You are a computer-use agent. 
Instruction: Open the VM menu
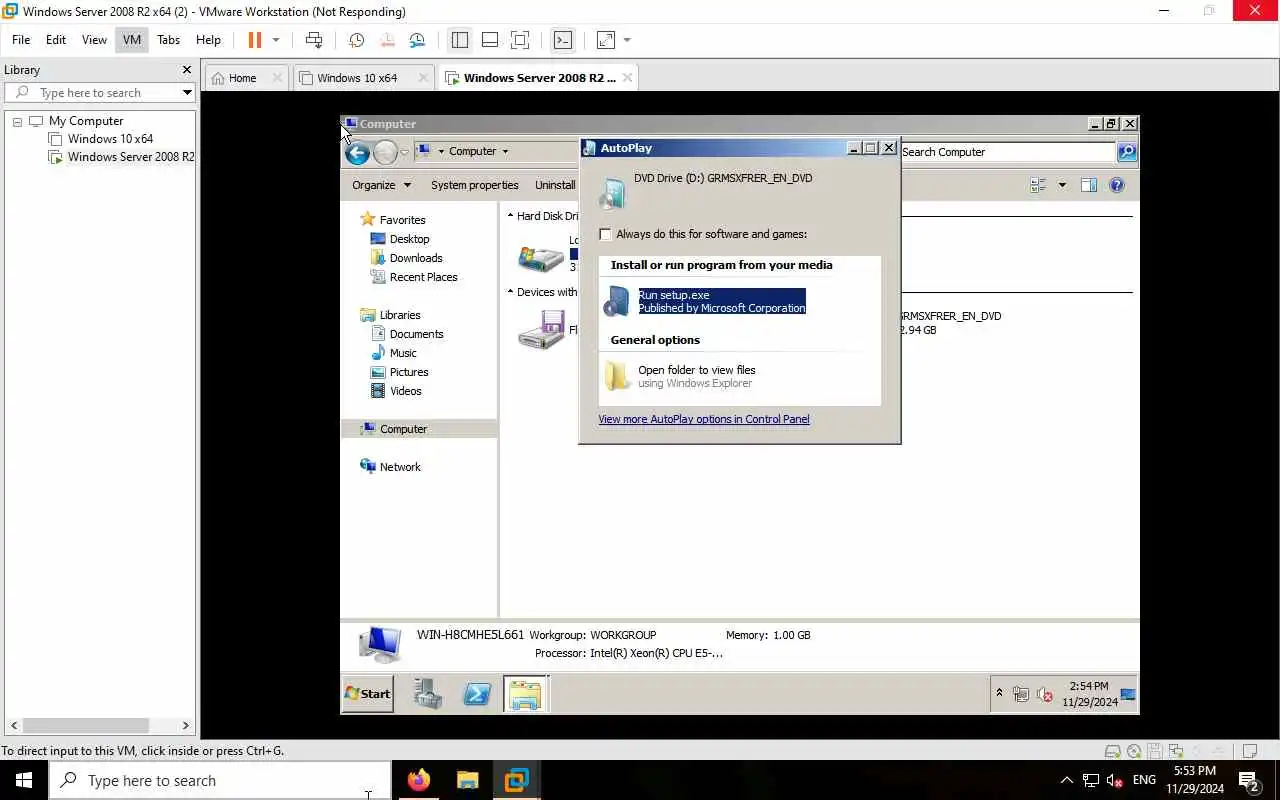pyautogui.click(x=132, y=40)
